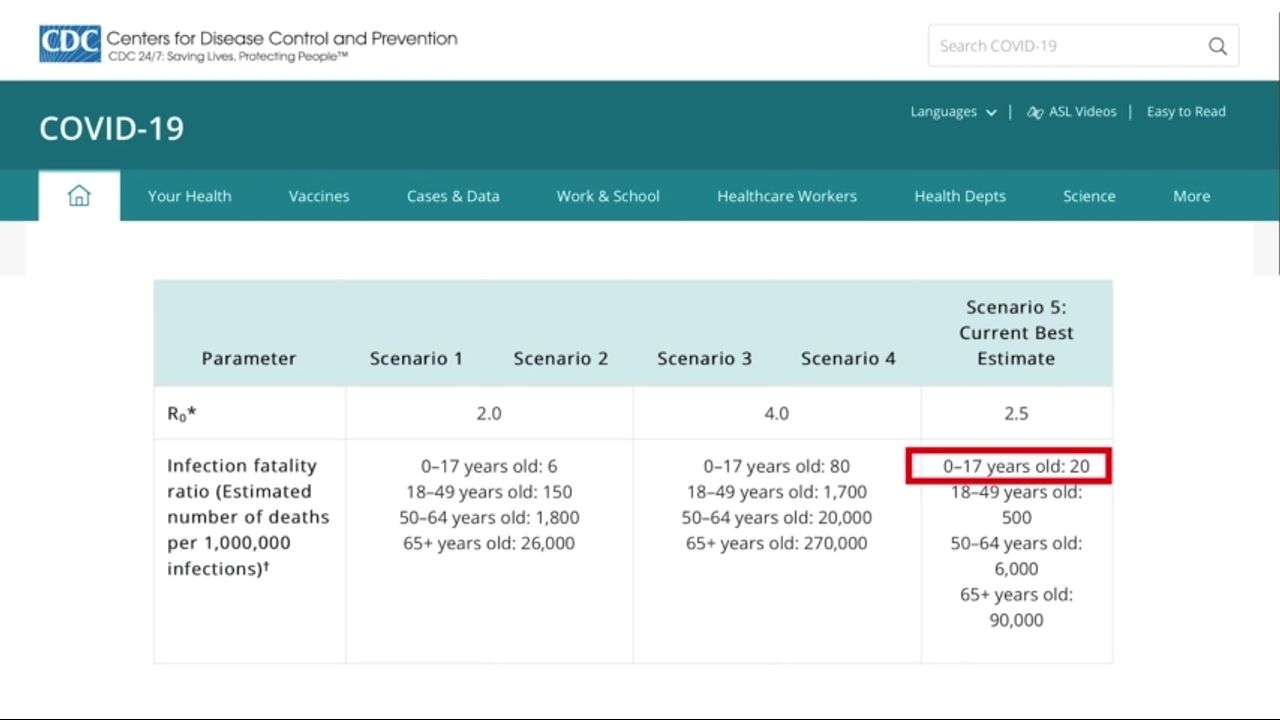
Task: Click the Easy to Read link
Action: (x=1186, y=112)
